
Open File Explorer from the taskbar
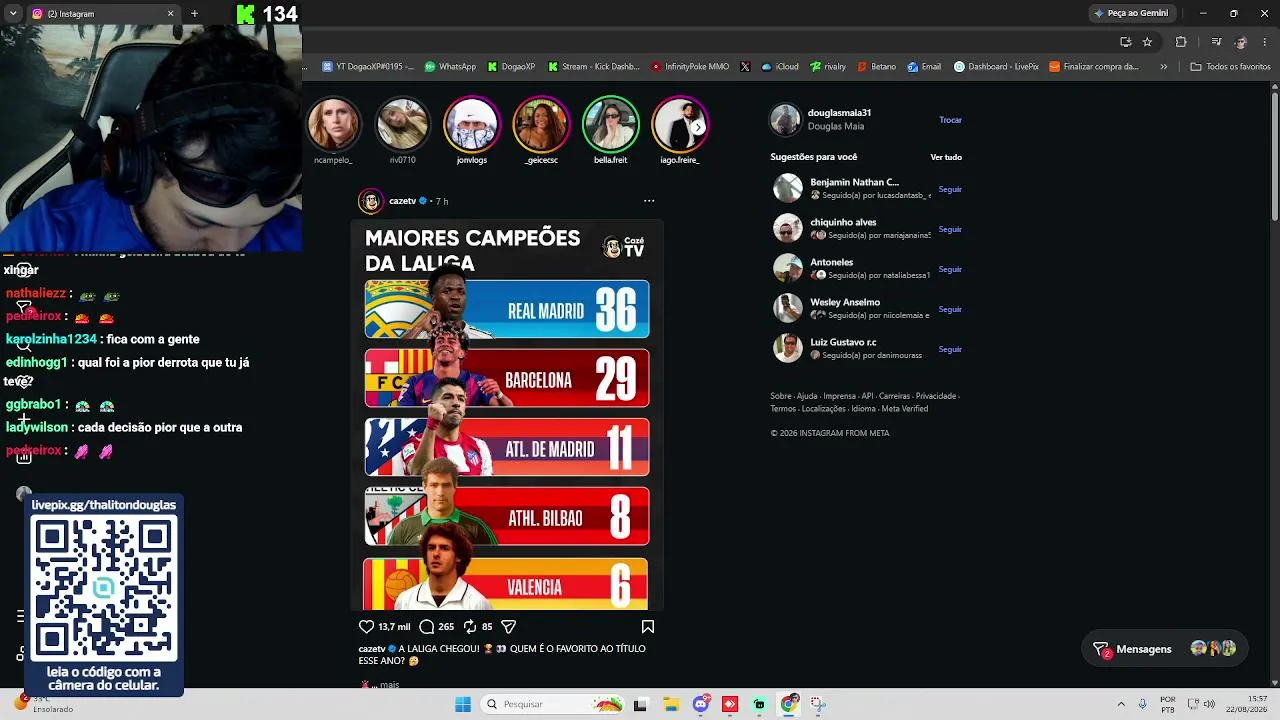(672, 704)
